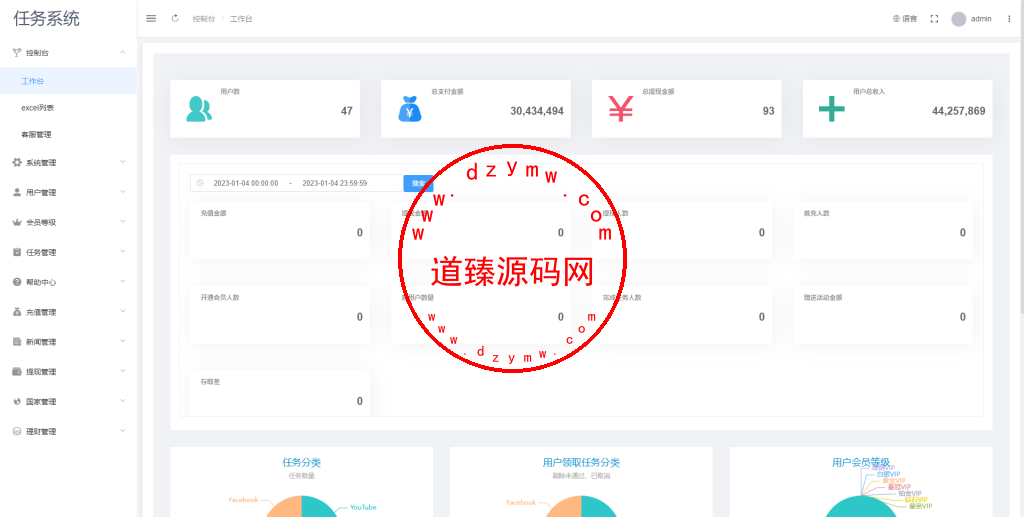Image resolution: width=1024 pixels, height=517 pixels.
Task: Expand the 理财管理 chevron
Action: click(x=123, y=431)
